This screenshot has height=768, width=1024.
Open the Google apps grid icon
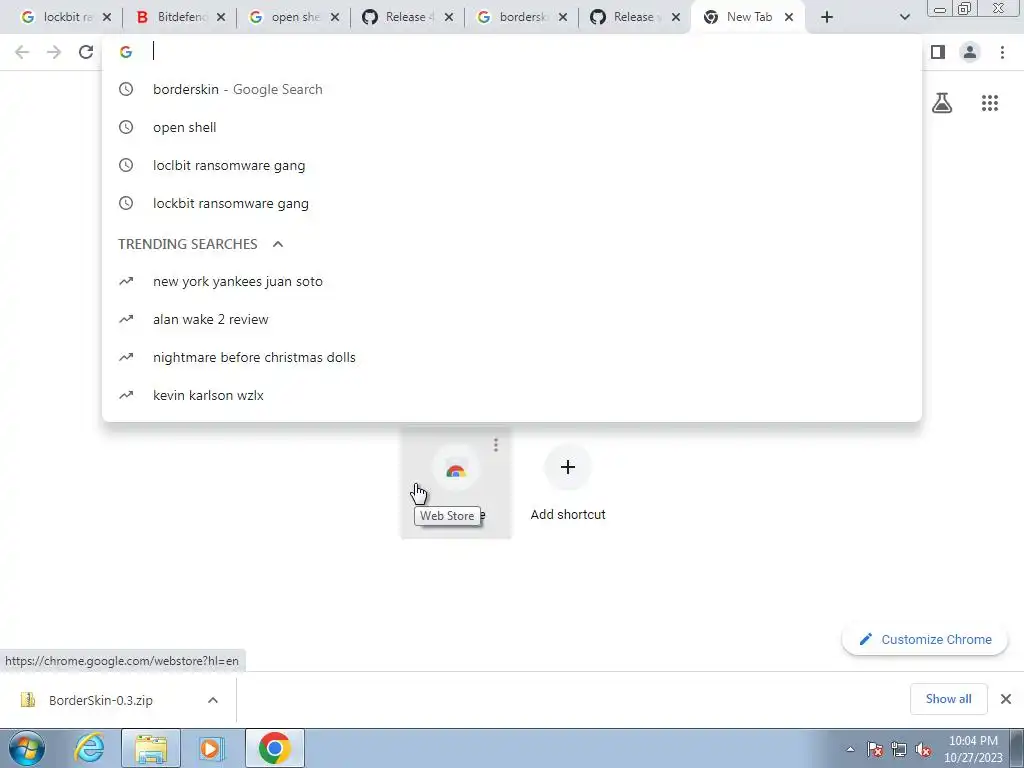[x=990, y=103]
